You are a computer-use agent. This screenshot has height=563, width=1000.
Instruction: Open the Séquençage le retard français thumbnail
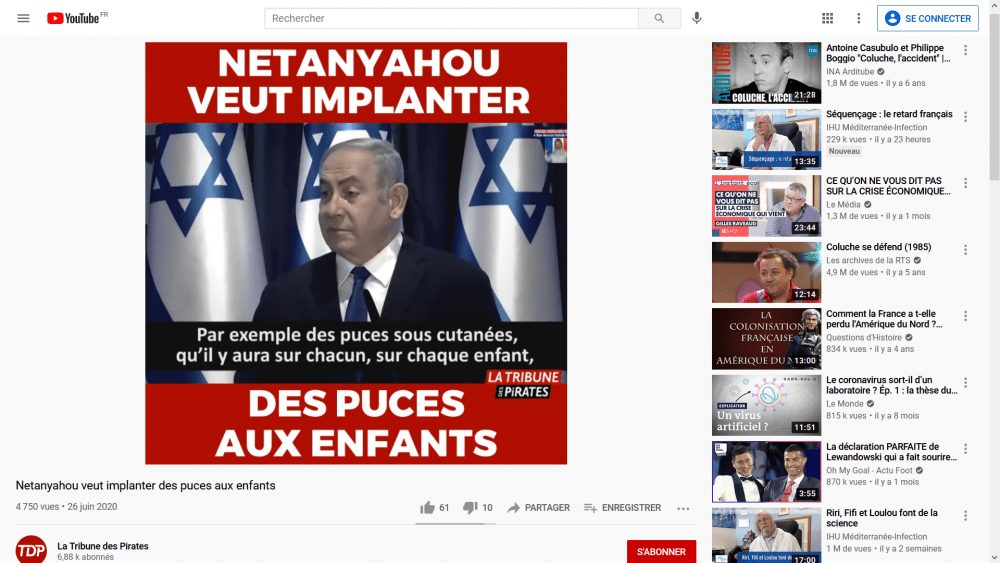(x=766, y=139)
